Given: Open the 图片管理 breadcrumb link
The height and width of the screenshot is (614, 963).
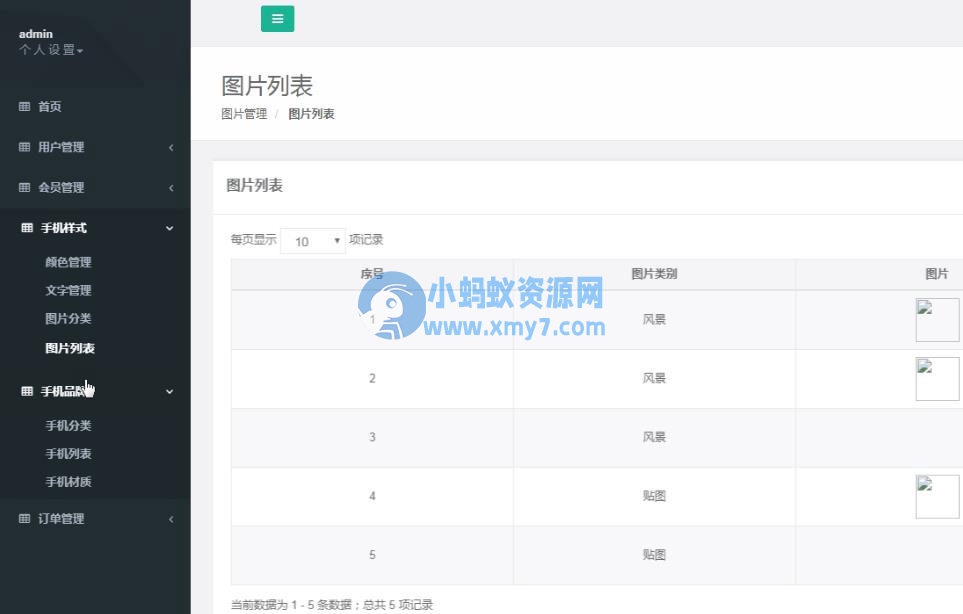Looking at the screenshot, I should click(x=242, y=113).
